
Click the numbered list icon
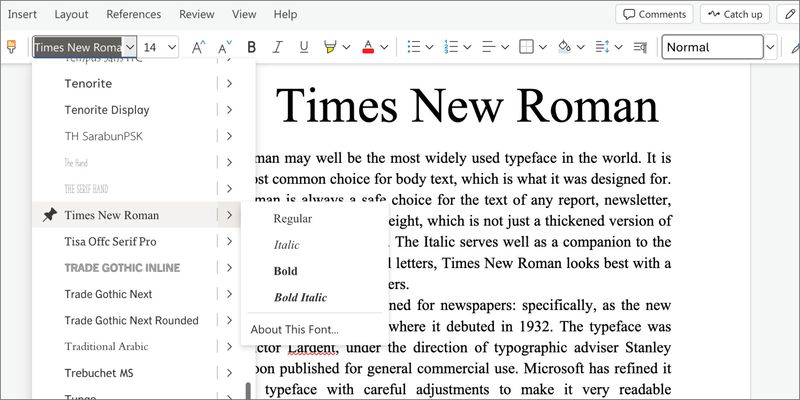coord(451,47)
